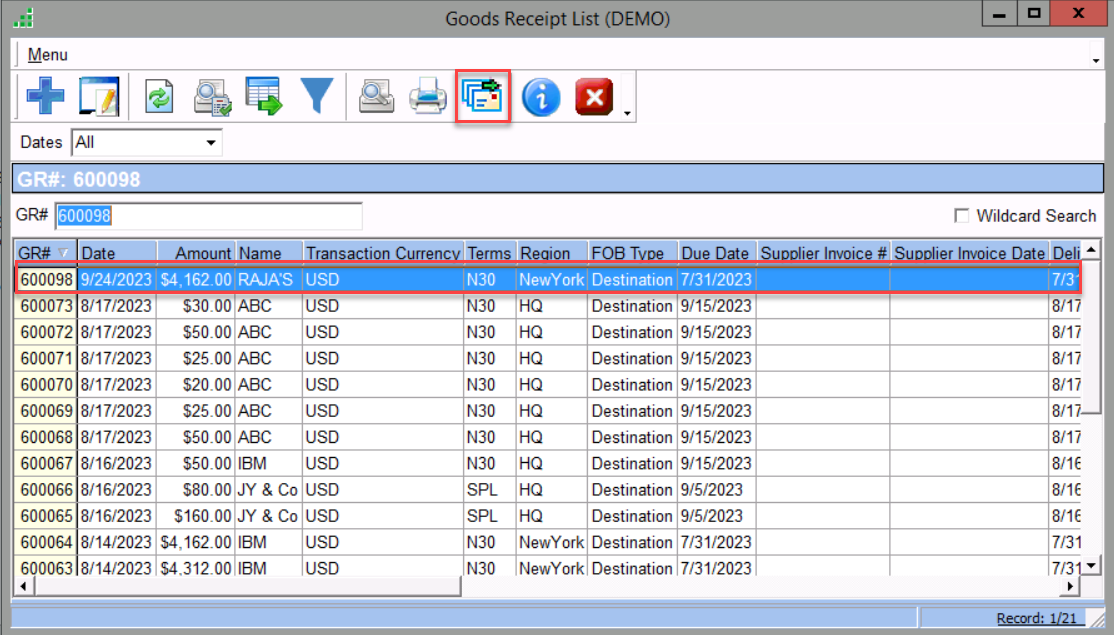The image size is (1114, 635).
Task: Click the highlighted Send Email icon
Action: click(x=484, y=98)
